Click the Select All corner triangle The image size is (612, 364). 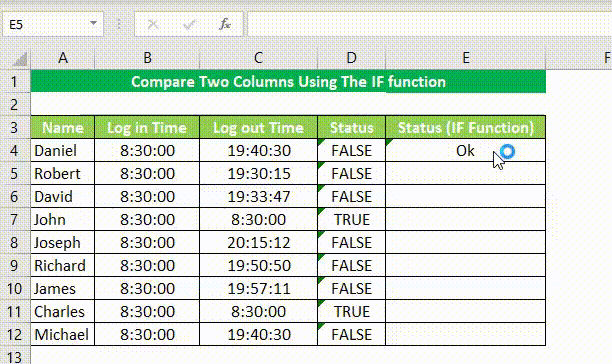[x=20, y=59]
